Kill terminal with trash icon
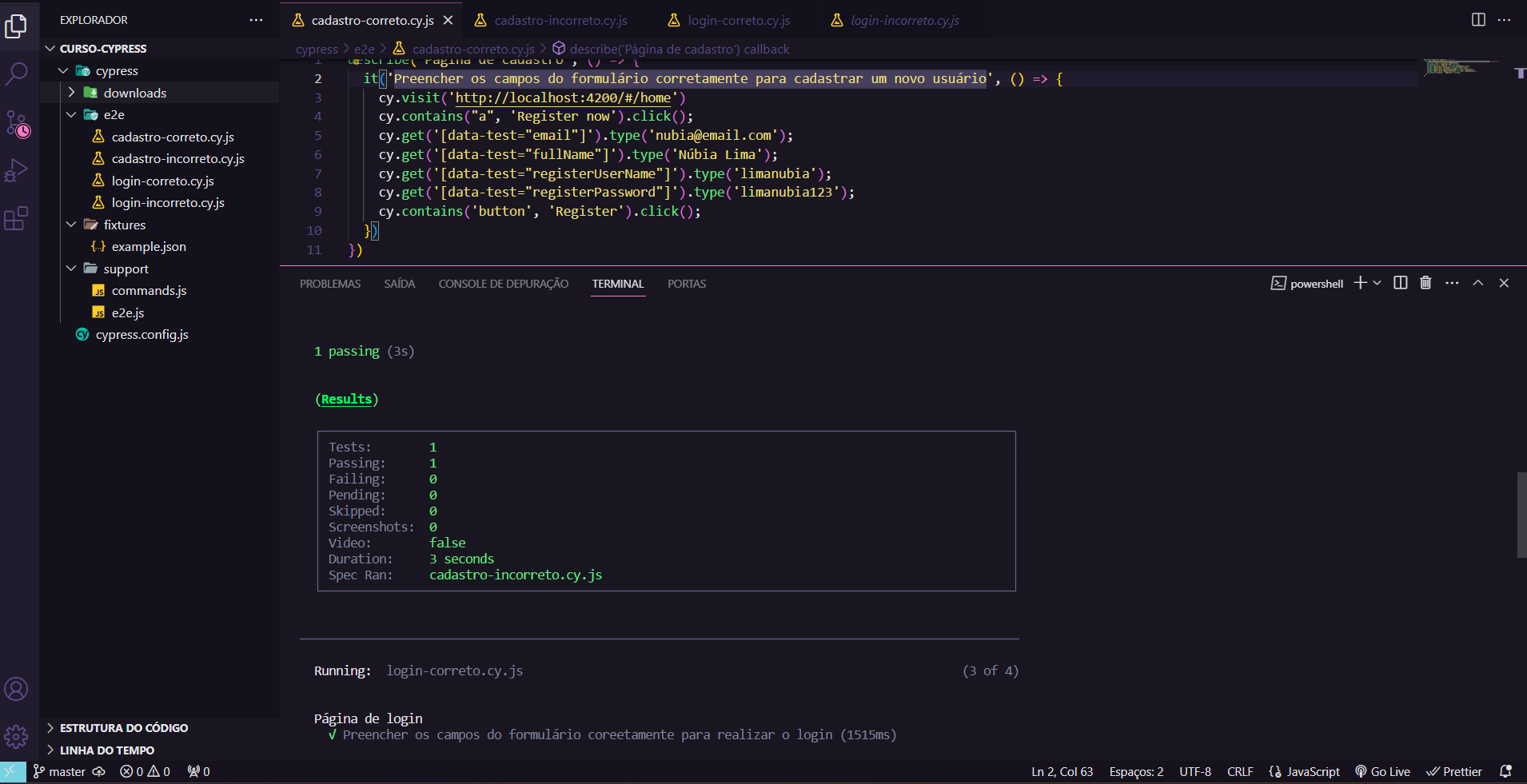Screen dimensions: 1527x784 (1425, 283)
